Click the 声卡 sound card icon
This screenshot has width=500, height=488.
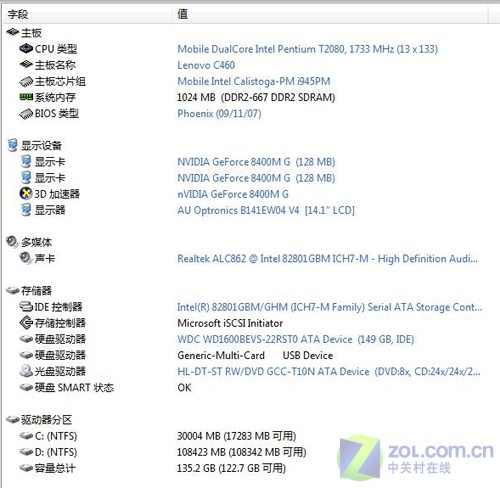point(26,258)
